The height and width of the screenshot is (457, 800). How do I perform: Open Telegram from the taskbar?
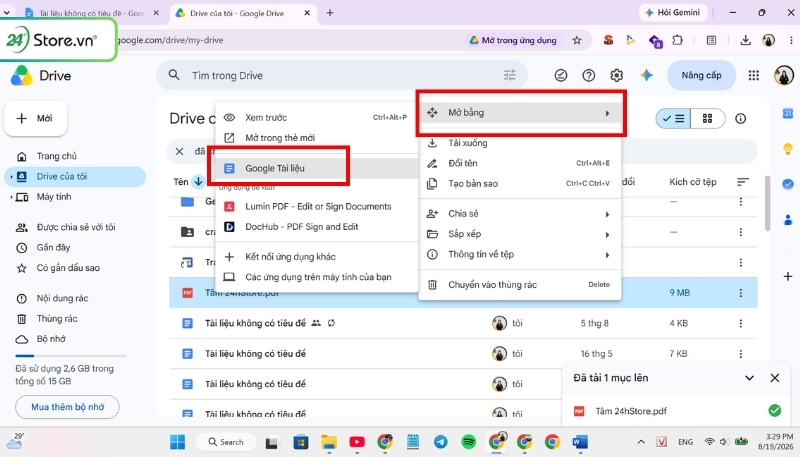[441, 442]
